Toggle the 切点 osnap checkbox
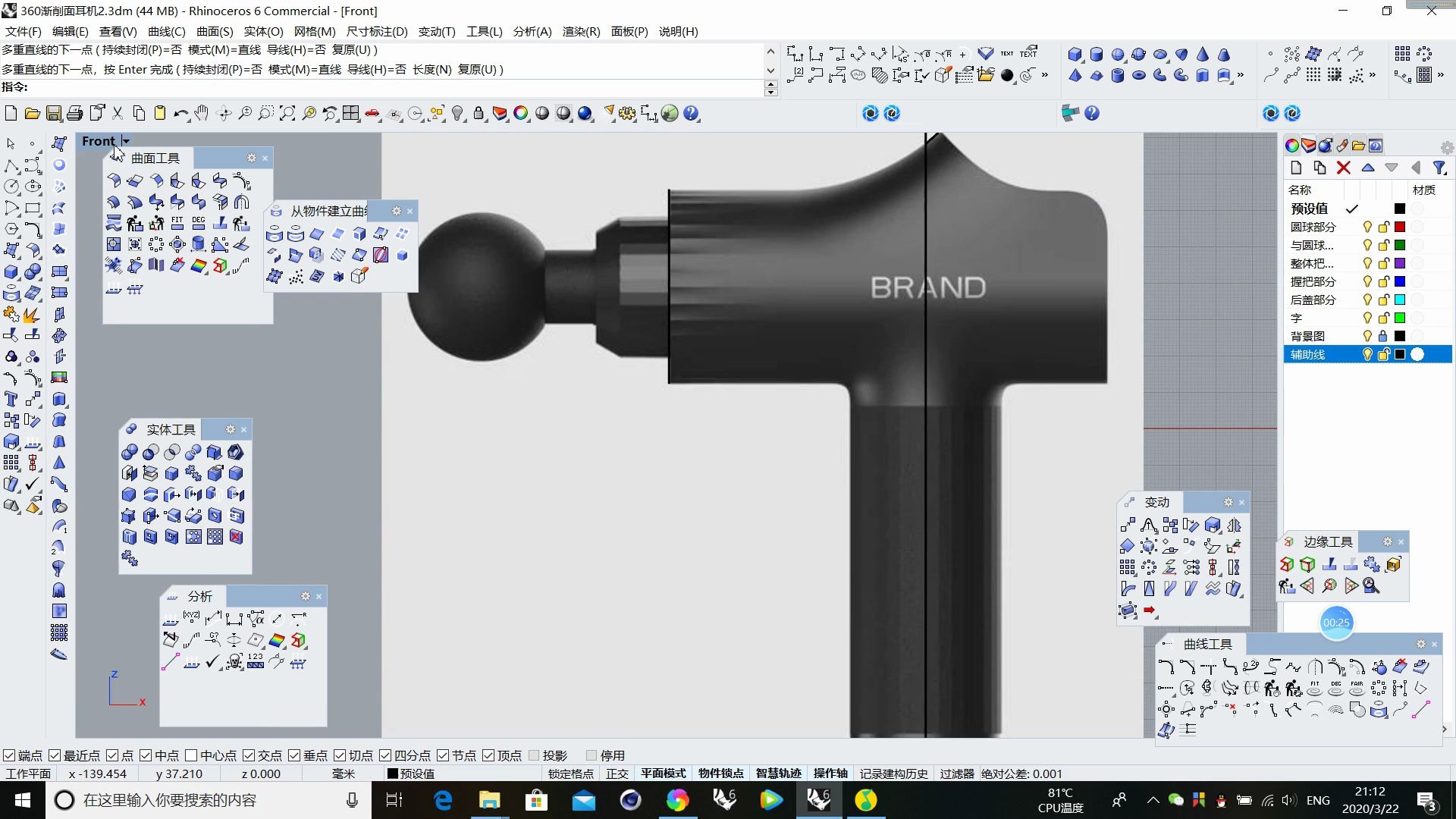 340,755
